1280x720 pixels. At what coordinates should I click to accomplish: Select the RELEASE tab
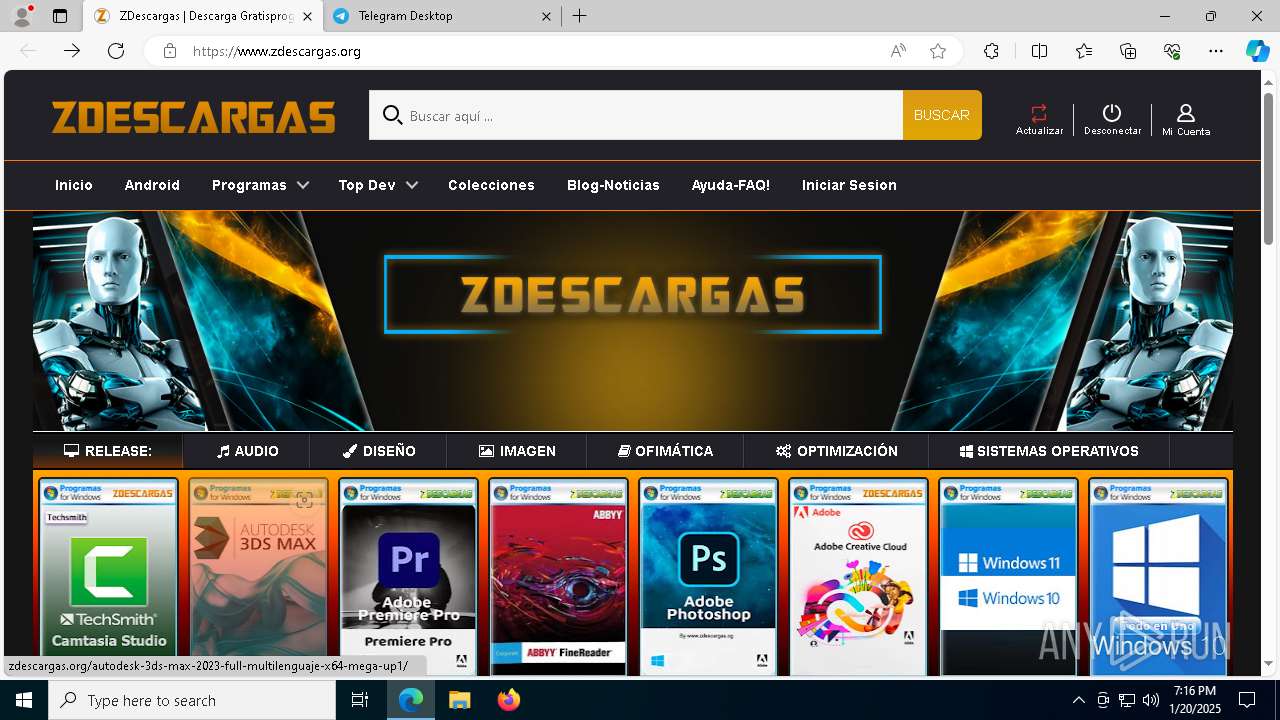point(108,451)
